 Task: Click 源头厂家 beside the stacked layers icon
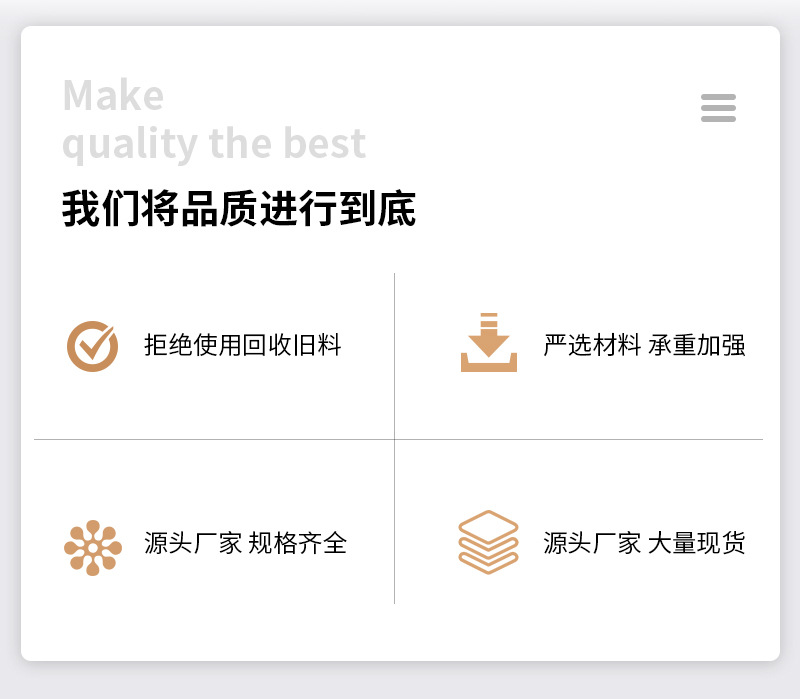pyautogui.click(x=592, y=542)
